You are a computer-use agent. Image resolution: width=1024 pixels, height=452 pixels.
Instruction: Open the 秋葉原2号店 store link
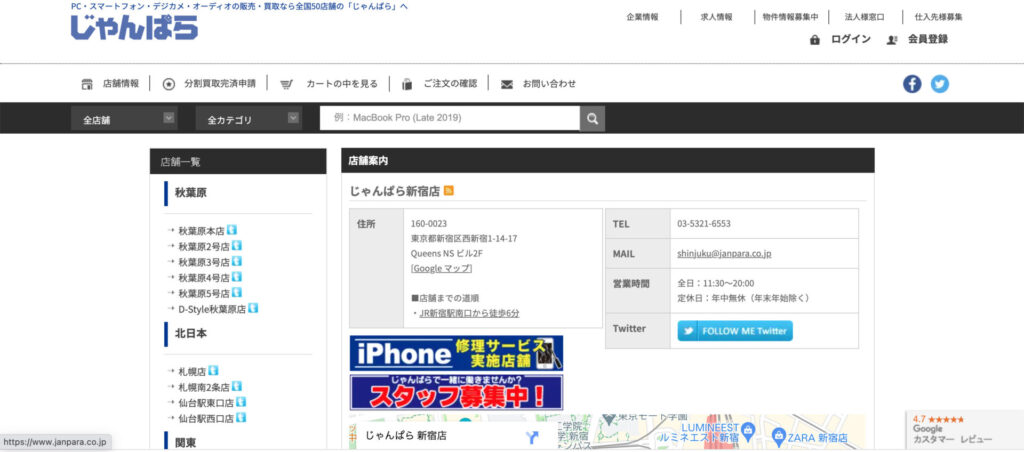click(204, 246)
